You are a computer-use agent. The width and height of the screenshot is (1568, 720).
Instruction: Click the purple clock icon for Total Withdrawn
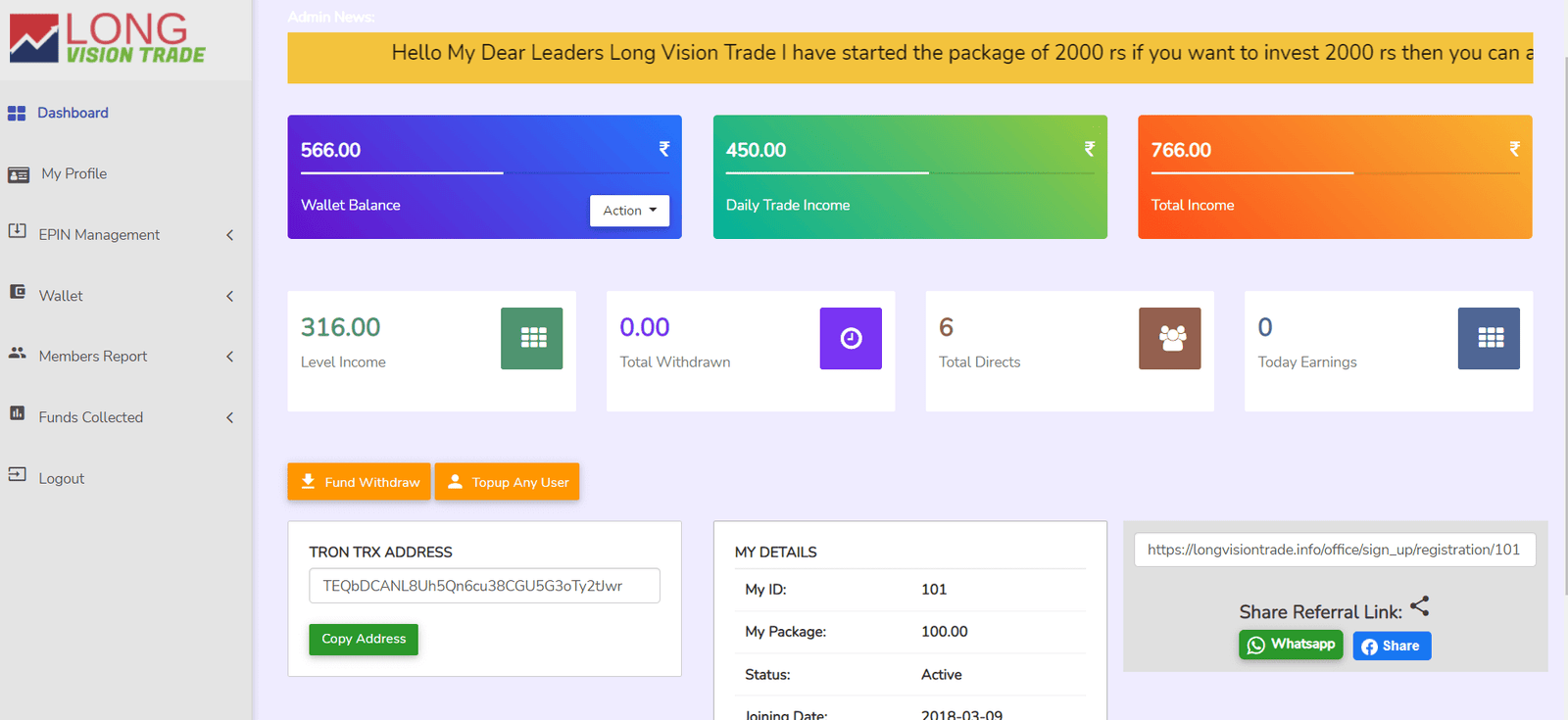click(851, 338)
